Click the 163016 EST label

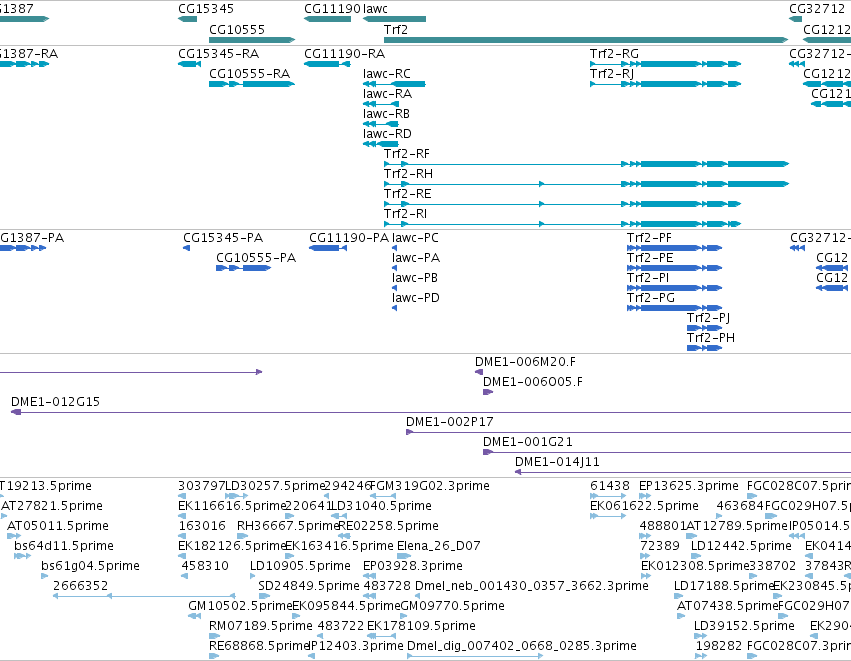click(202, 526)
